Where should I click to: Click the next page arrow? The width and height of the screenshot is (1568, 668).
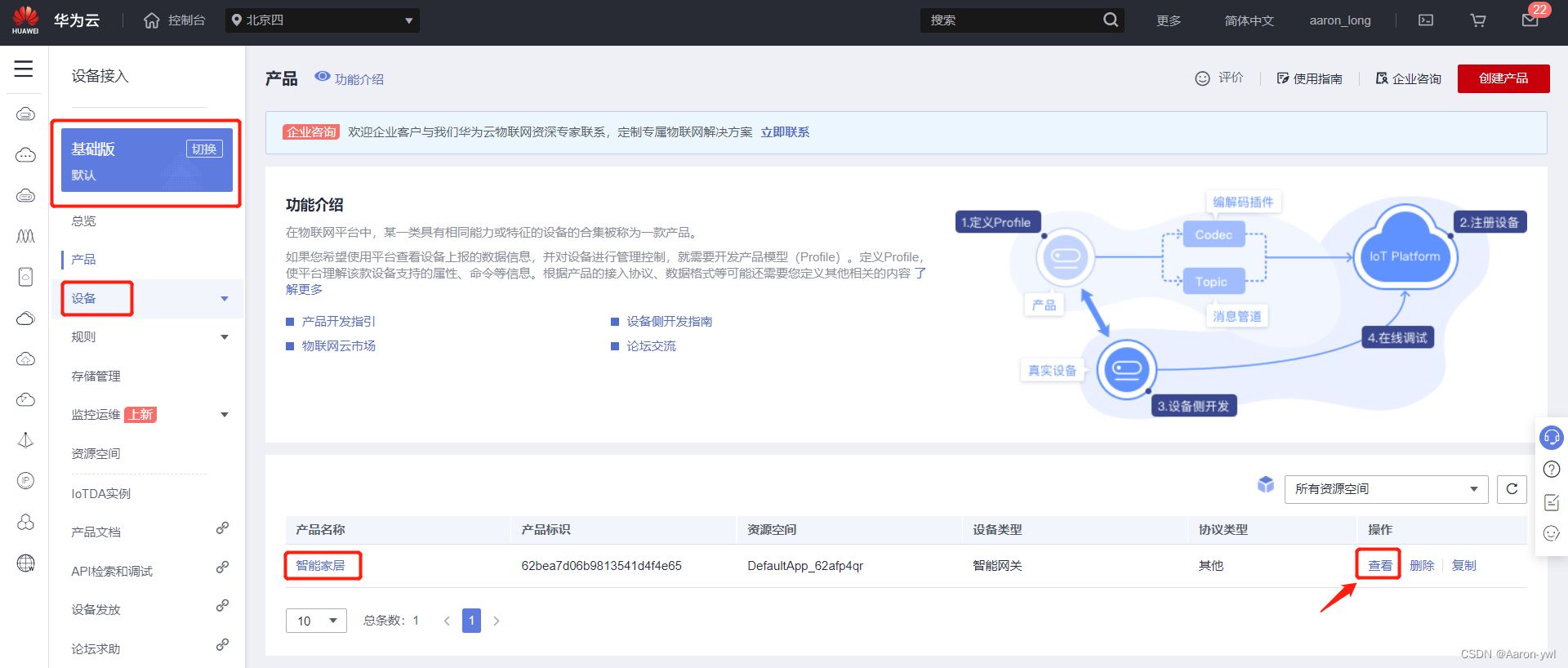[x=496, y=621]
